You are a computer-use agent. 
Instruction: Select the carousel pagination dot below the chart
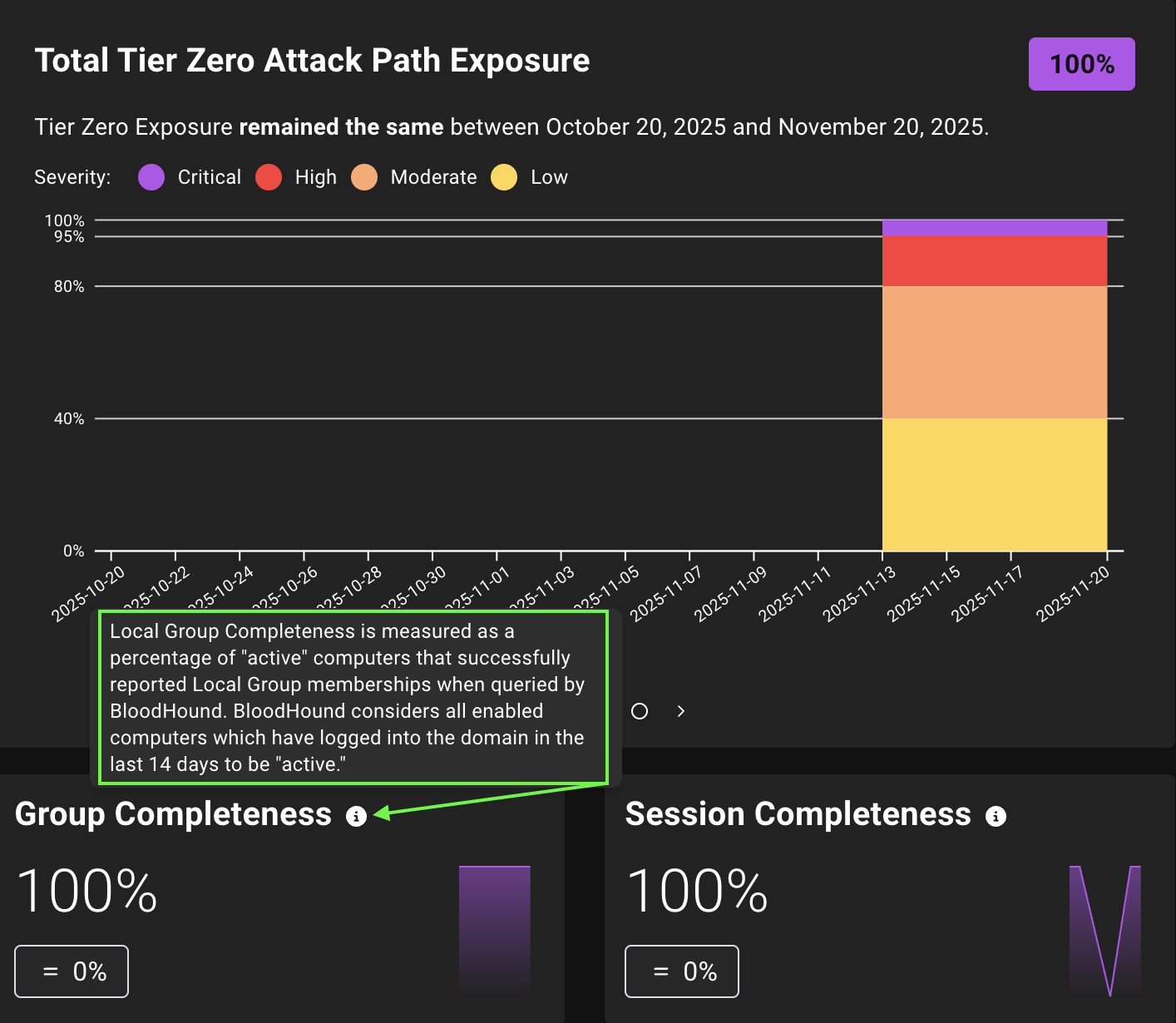640,711
